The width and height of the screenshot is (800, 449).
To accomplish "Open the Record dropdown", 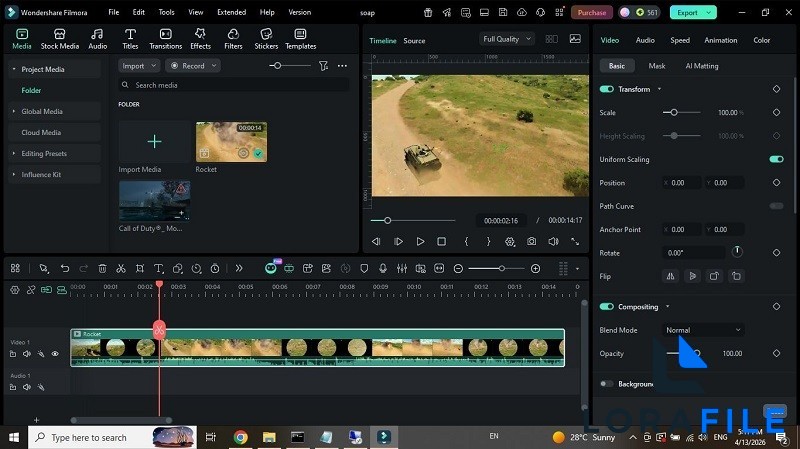I will tap(193, 66).
